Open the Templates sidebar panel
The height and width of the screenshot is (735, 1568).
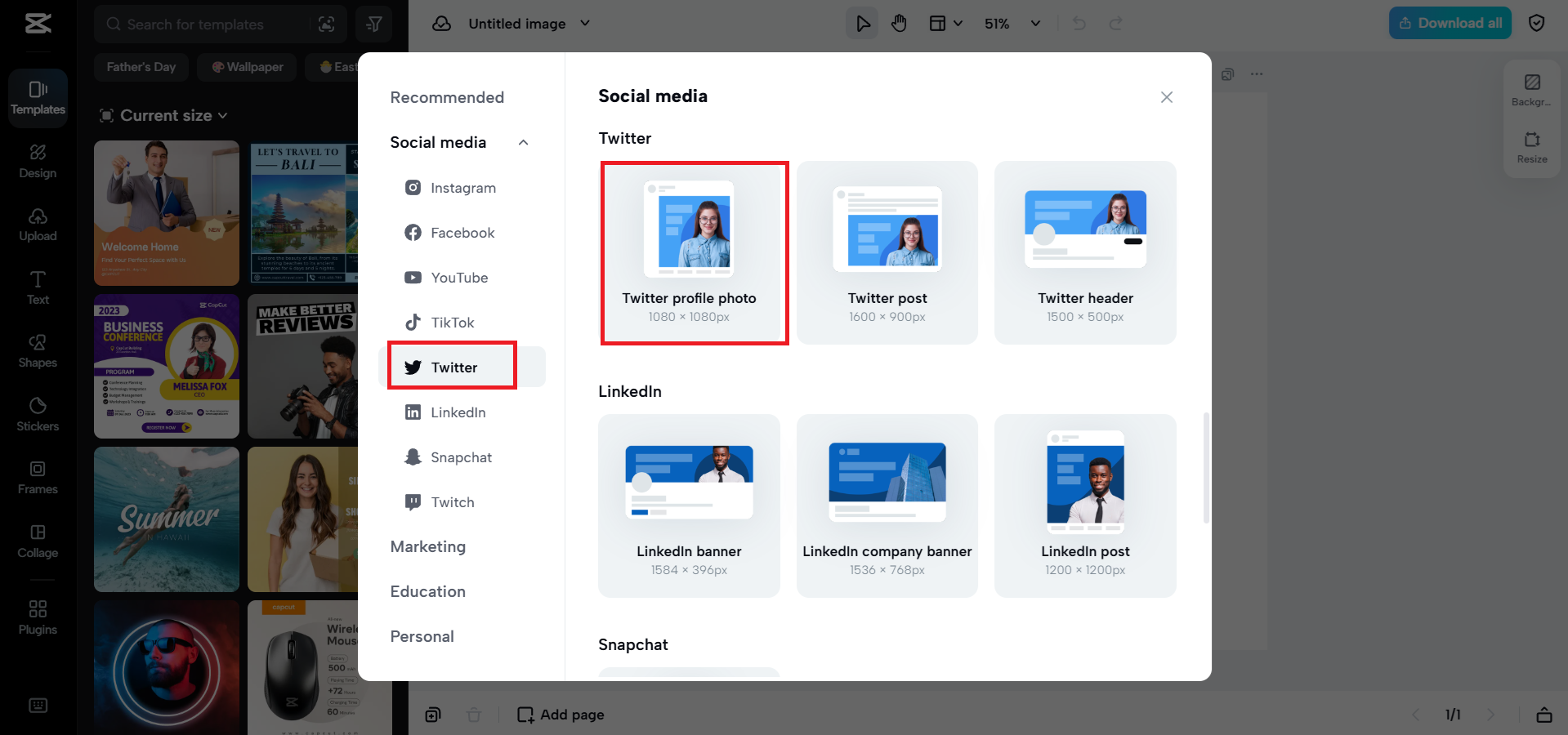pyautogui.click(x=38, y=98)
